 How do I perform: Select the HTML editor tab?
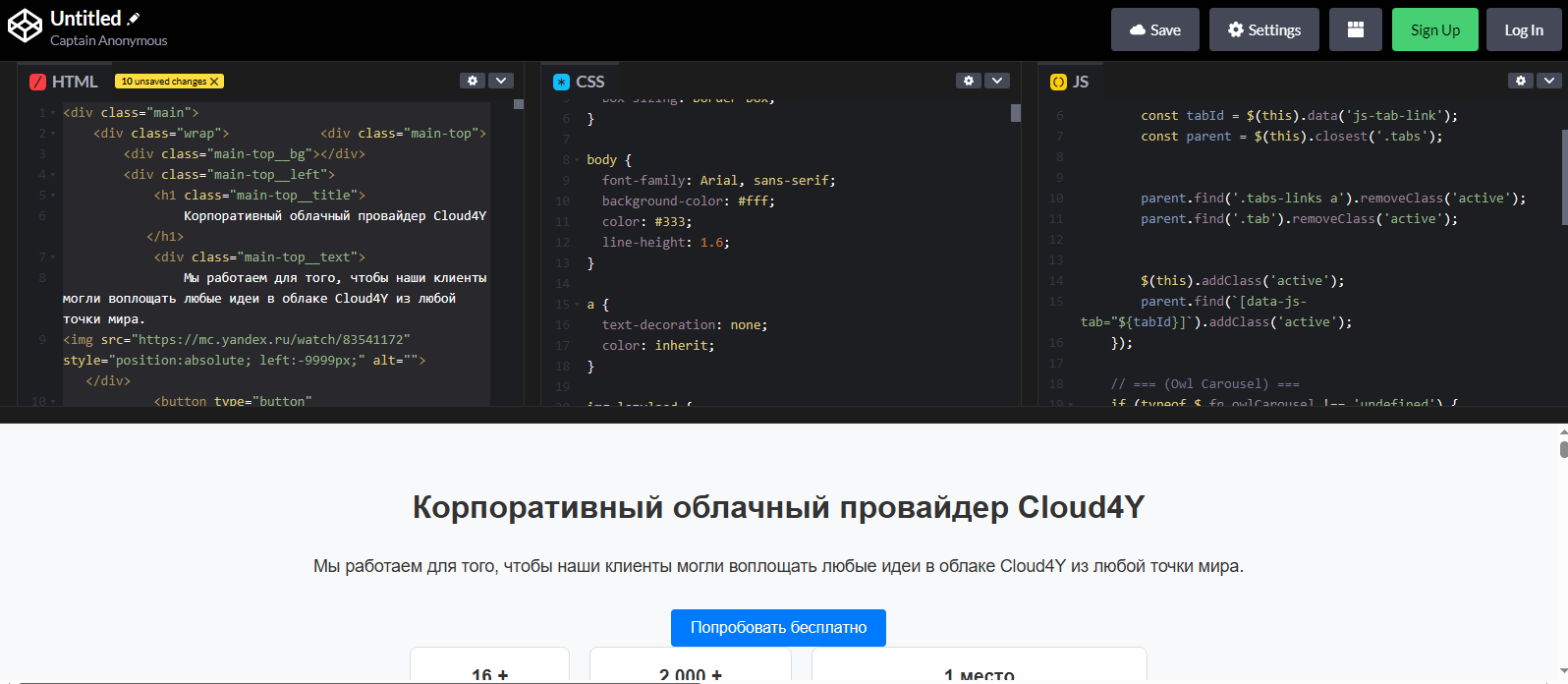pyautogui.click(x=65, y=82)
